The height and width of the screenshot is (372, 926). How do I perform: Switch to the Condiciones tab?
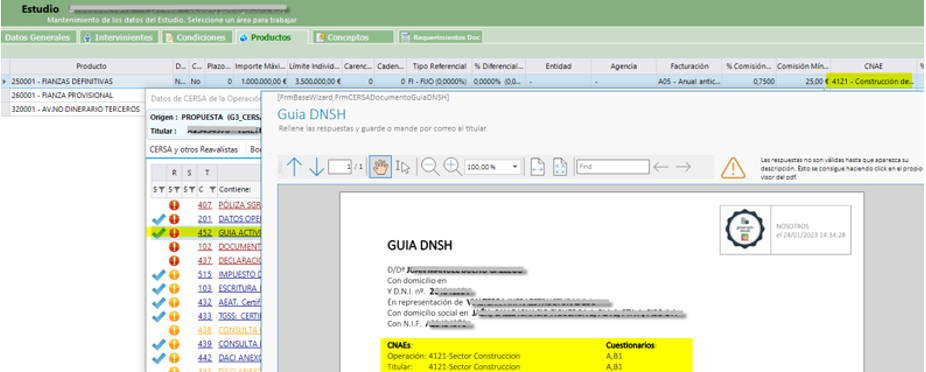tap(197, 37)
